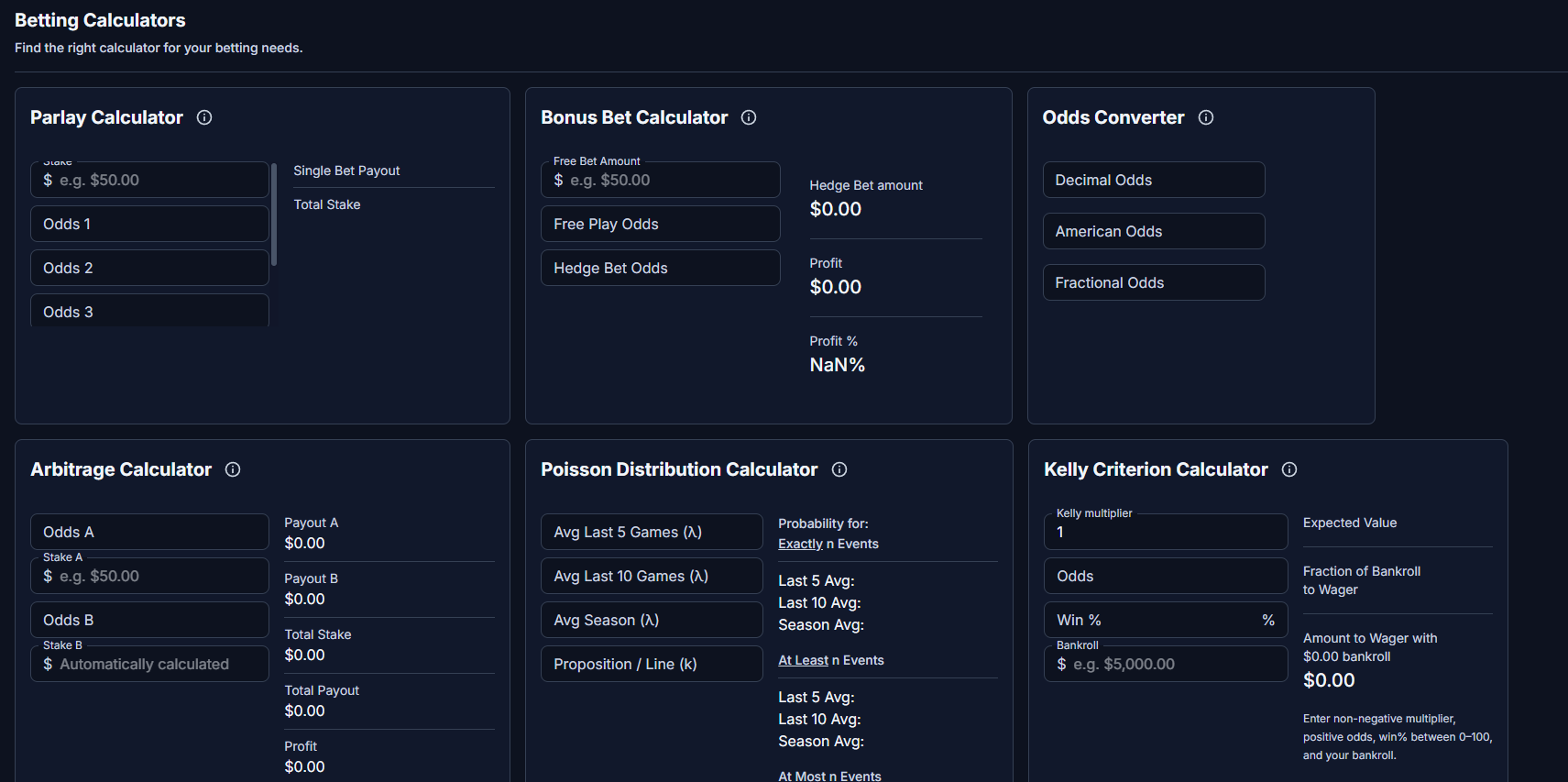Open the Bonus Bet Calculator info icon

coord(749,117)
